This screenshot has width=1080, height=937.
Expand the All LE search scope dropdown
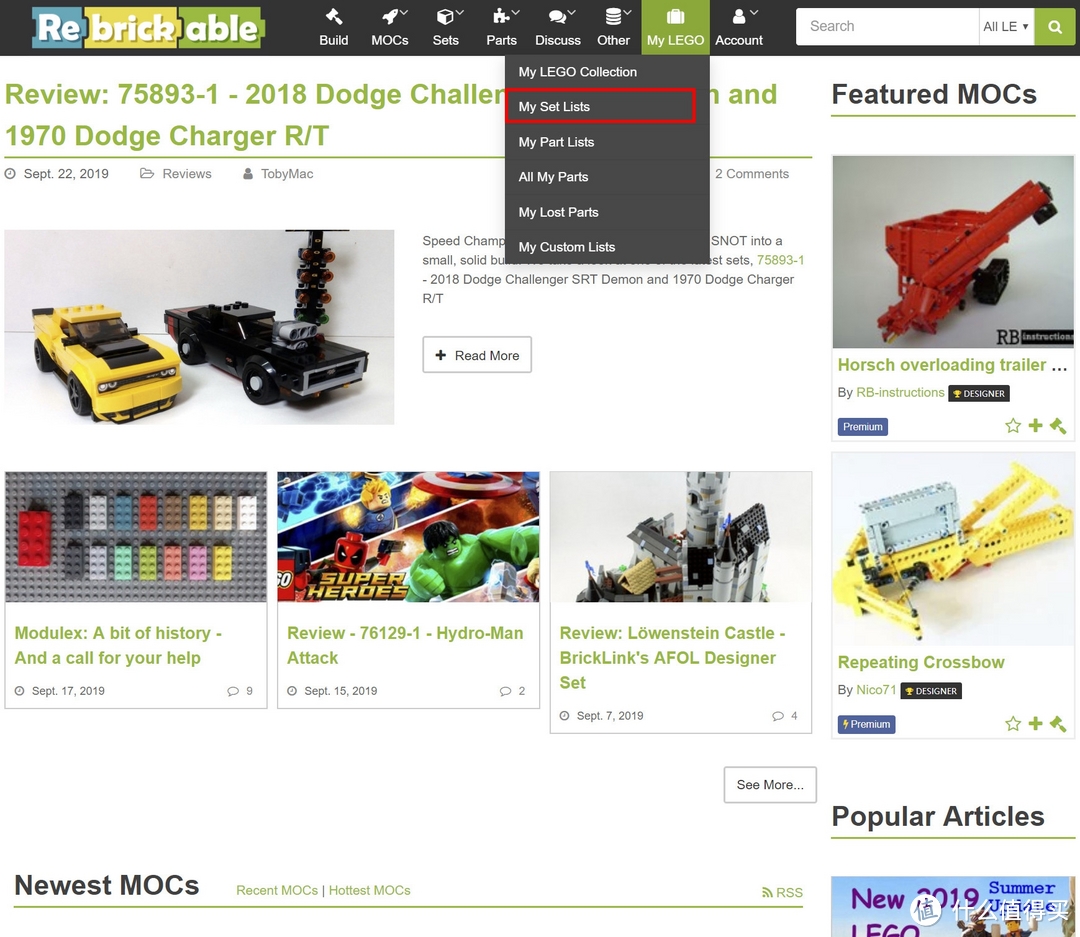(x=1006, y=27)
